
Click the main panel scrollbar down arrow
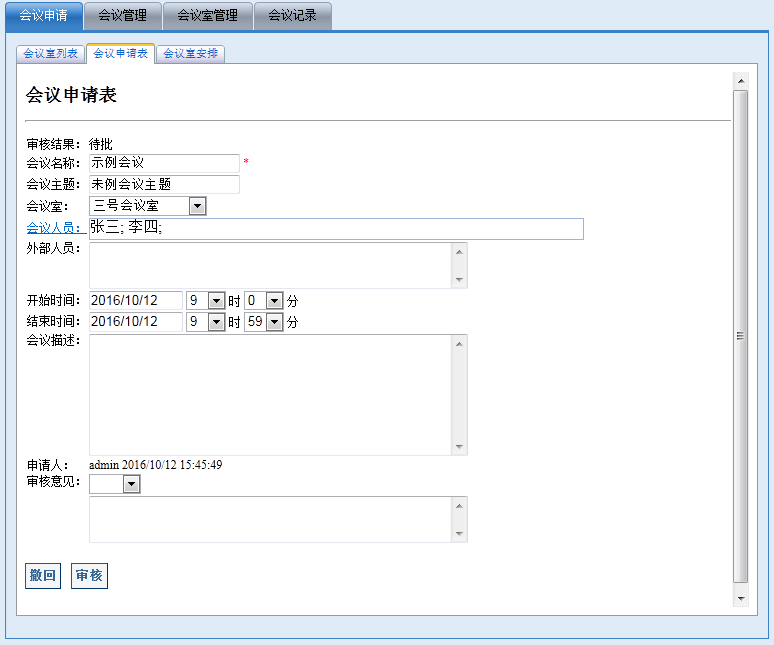click(741, 599)
